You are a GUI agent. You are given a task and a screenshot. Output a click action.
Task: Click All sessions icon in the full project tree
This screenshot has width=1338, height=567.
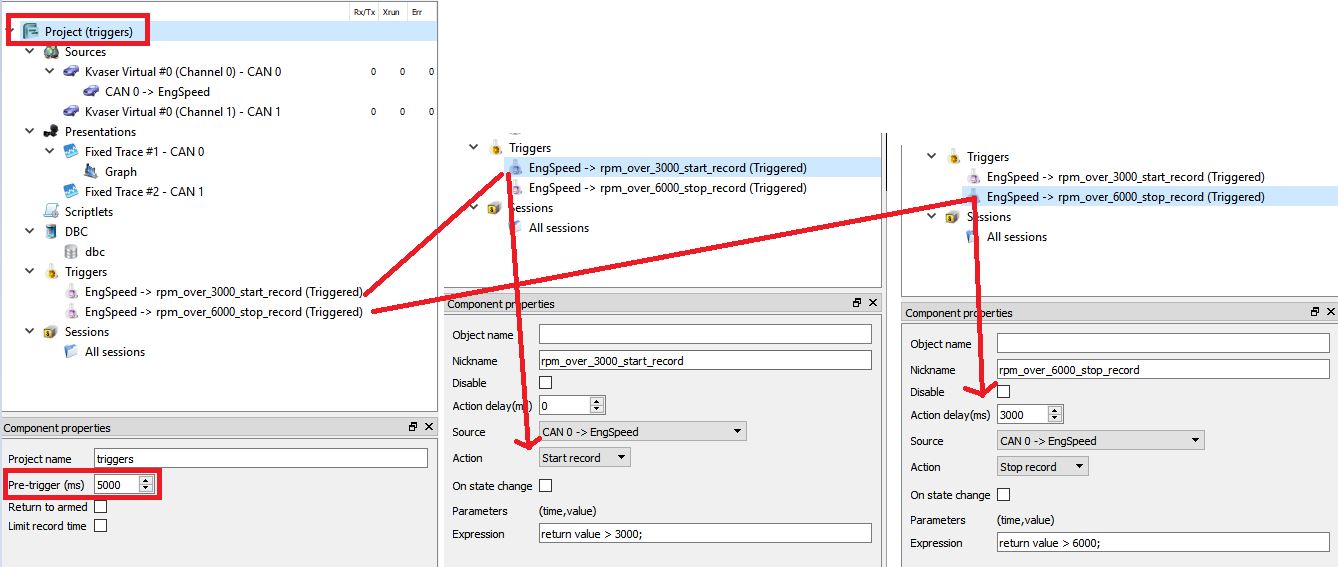point(71,352)
